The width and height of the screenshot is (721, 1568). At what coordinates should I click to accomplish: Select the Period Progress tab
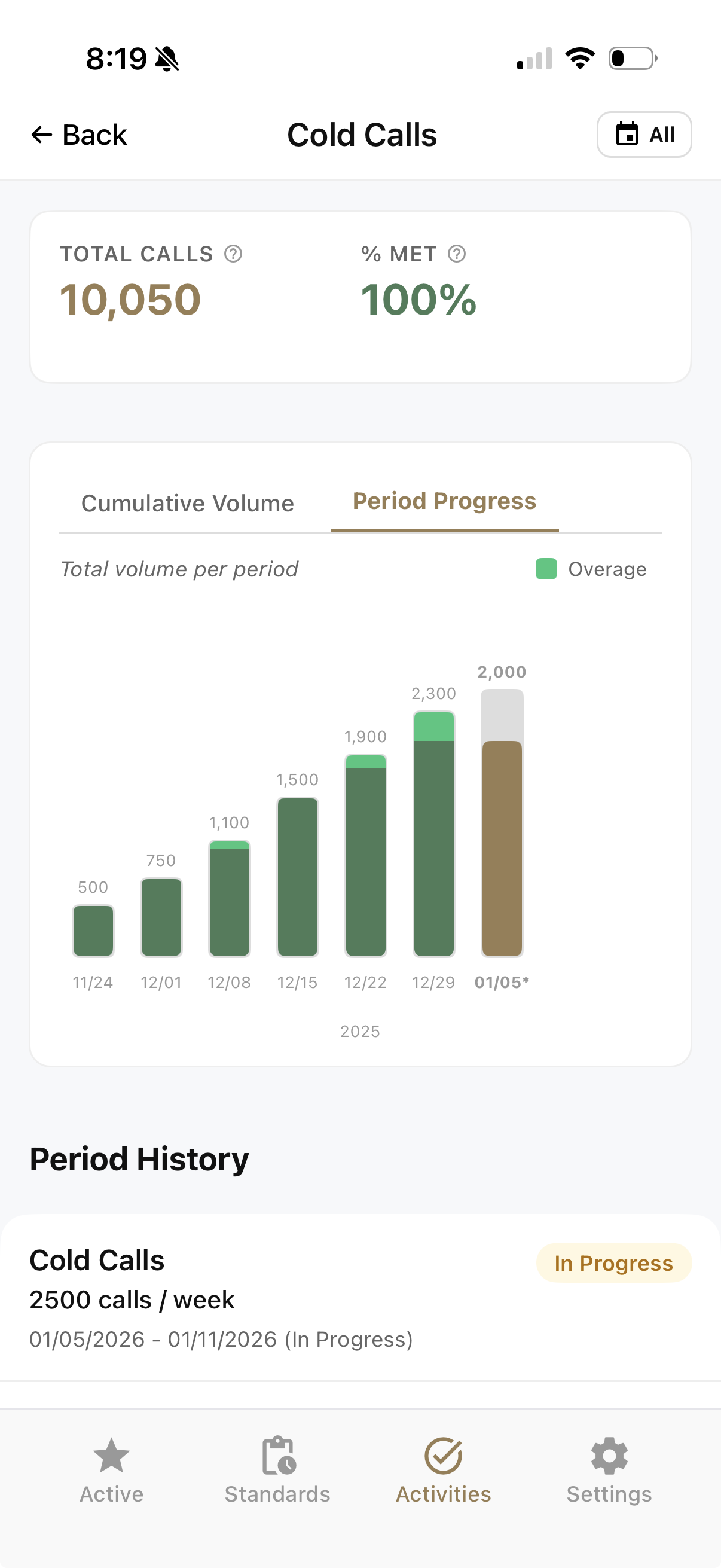coord(444,501)
